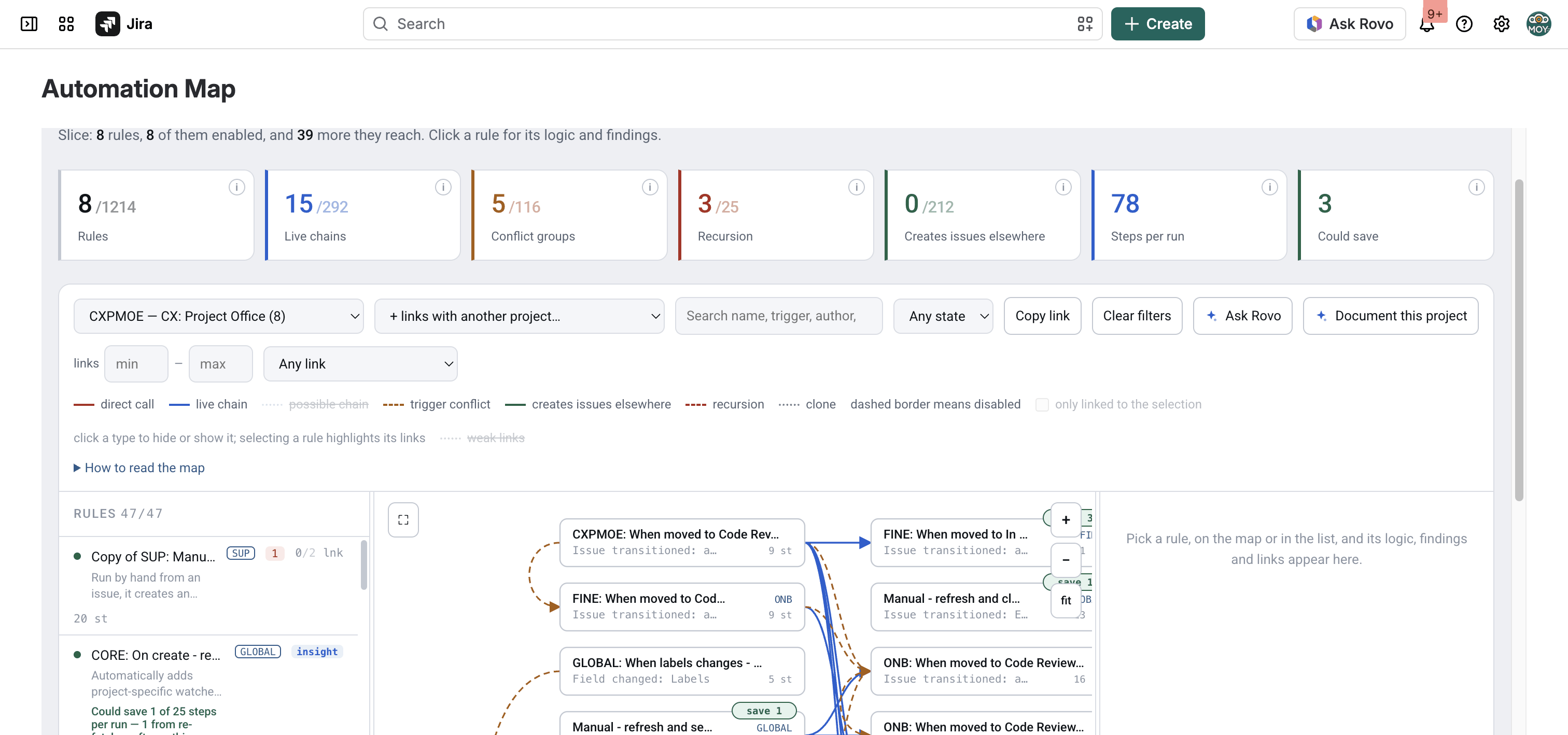Viewport: 1568px width, 735px height.
Task: Zoom in on the map
Action: pos(1066,519)
